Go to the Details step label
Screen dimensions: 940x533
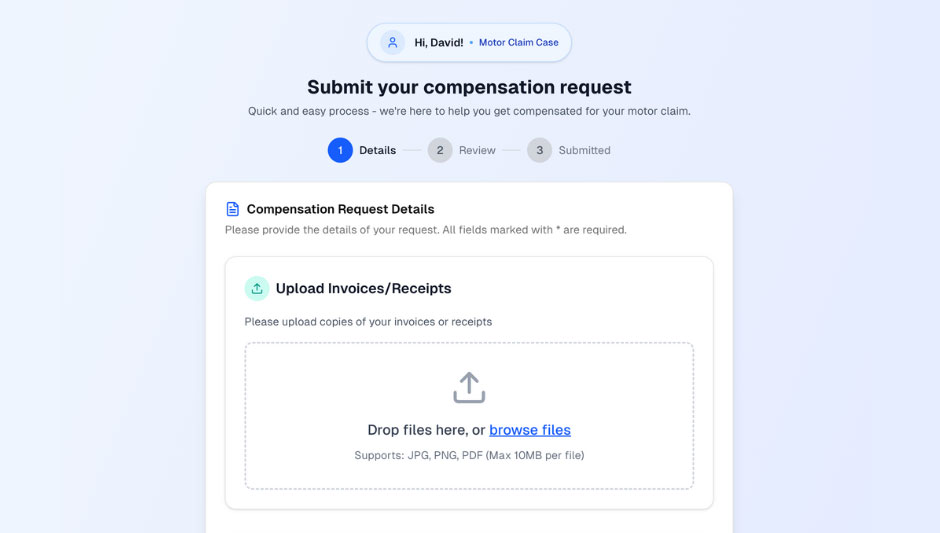pyautogui.click(x=378, y=150)
